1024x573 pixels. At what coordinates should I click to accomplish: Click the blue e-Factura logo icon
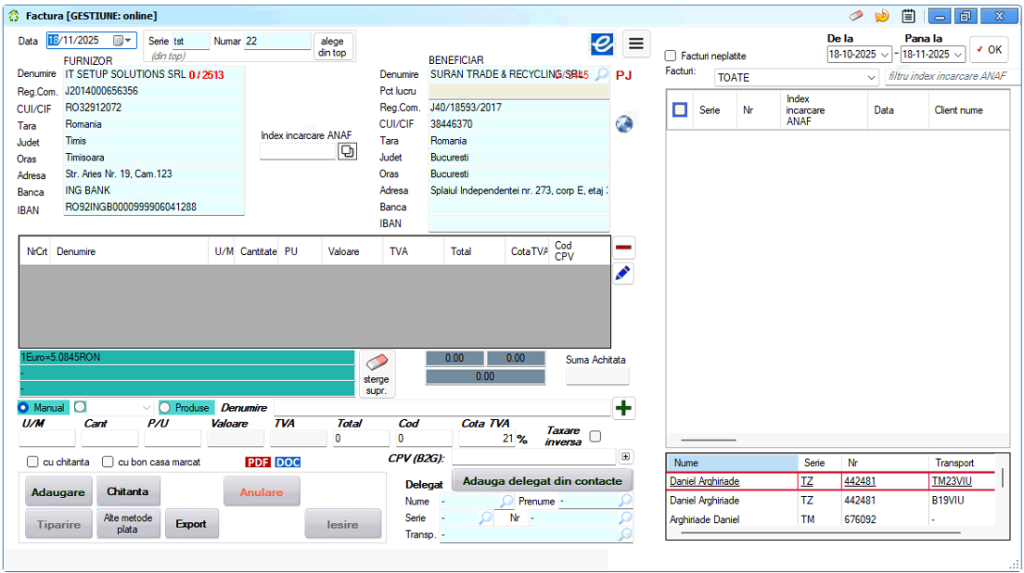pyautogui.click(x=601, y=44)
